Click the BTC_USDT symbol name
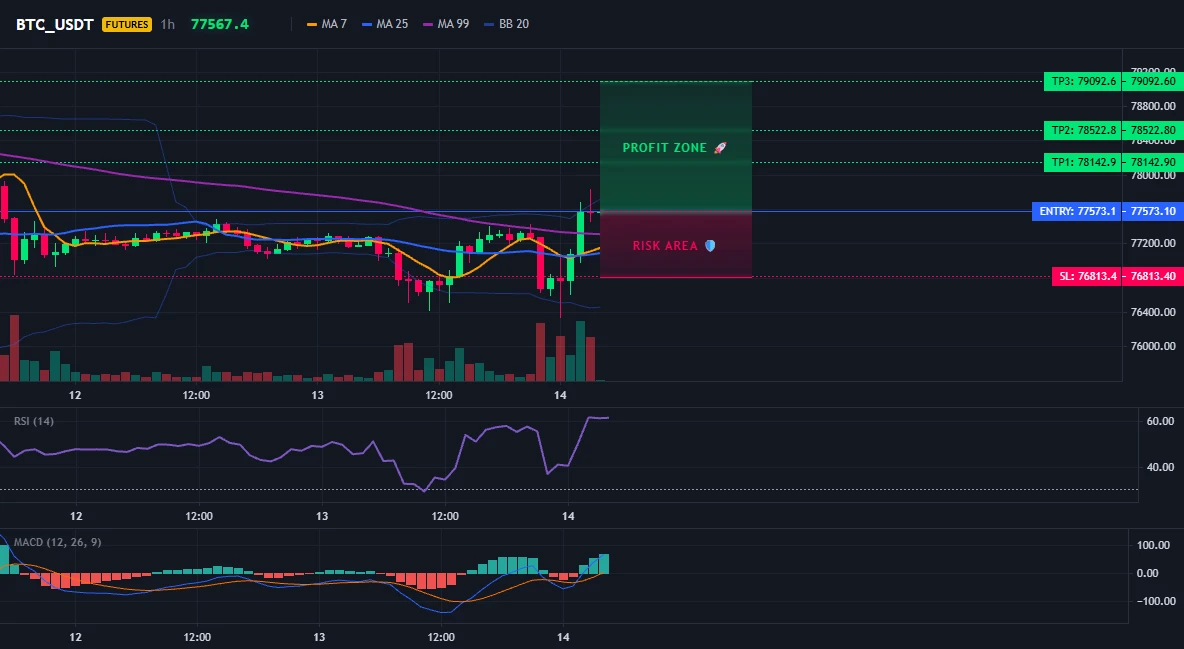Screen dimensions: 1184x649 point(54,24)
